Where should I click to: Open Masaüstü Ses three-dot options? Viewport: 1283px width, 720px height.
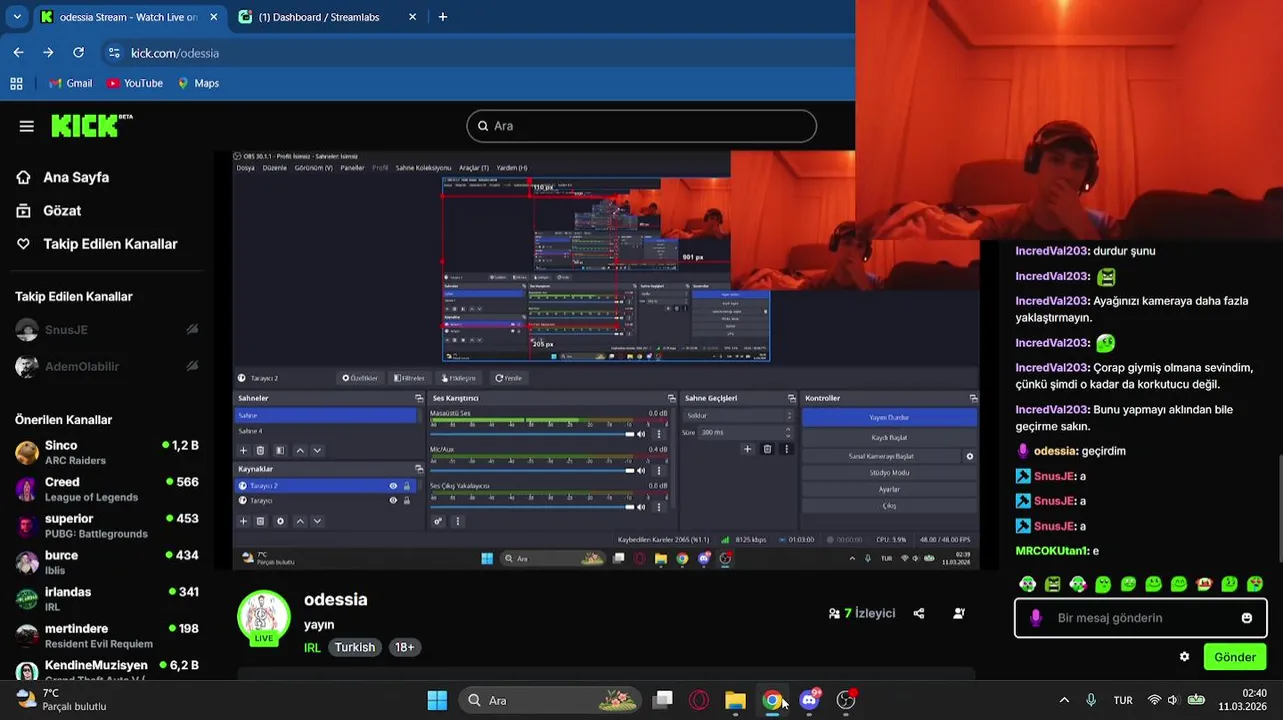click(658, 434)
